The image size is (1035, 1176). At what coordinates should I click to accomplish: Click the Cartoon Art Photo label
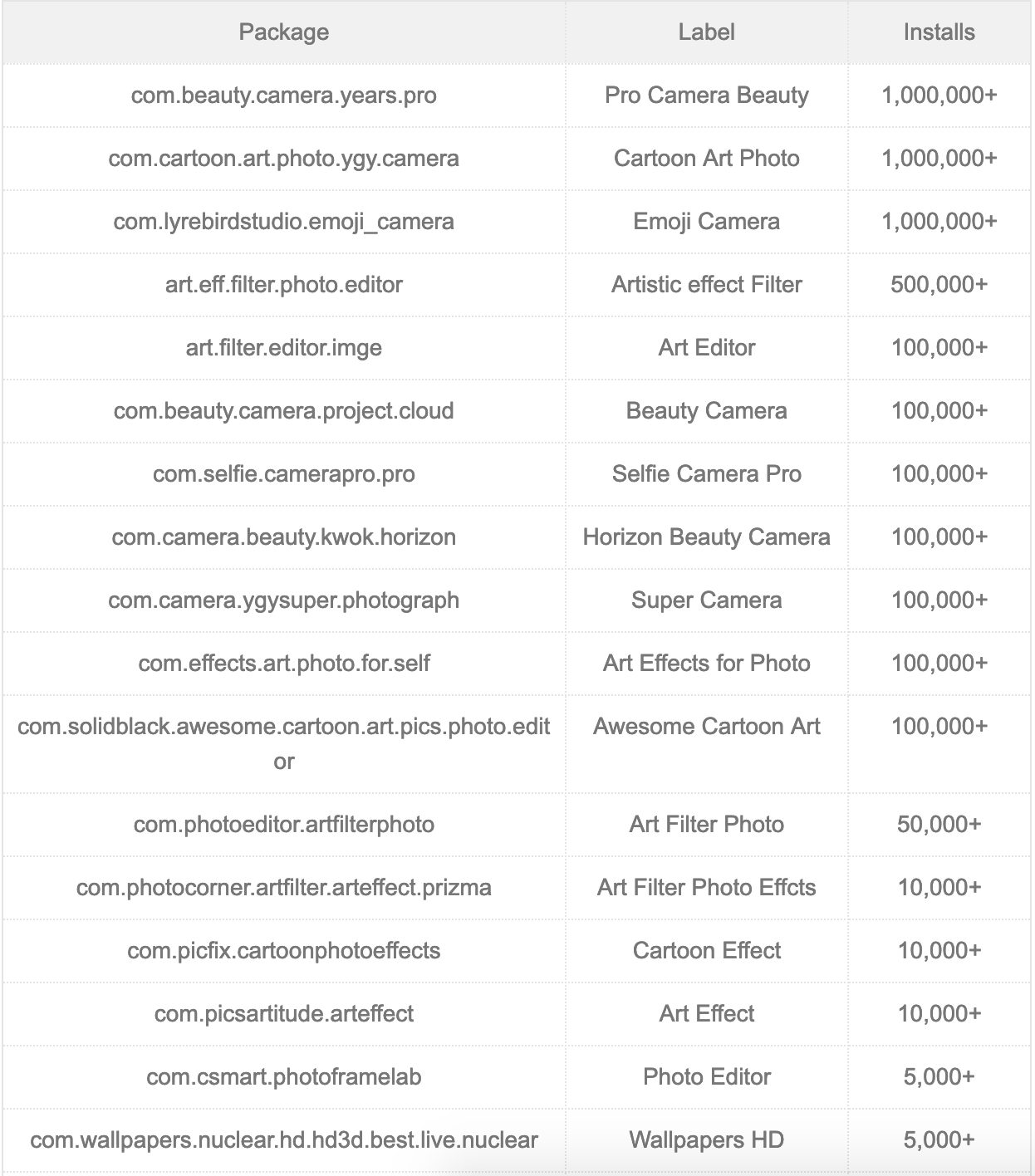coord(706,159)
